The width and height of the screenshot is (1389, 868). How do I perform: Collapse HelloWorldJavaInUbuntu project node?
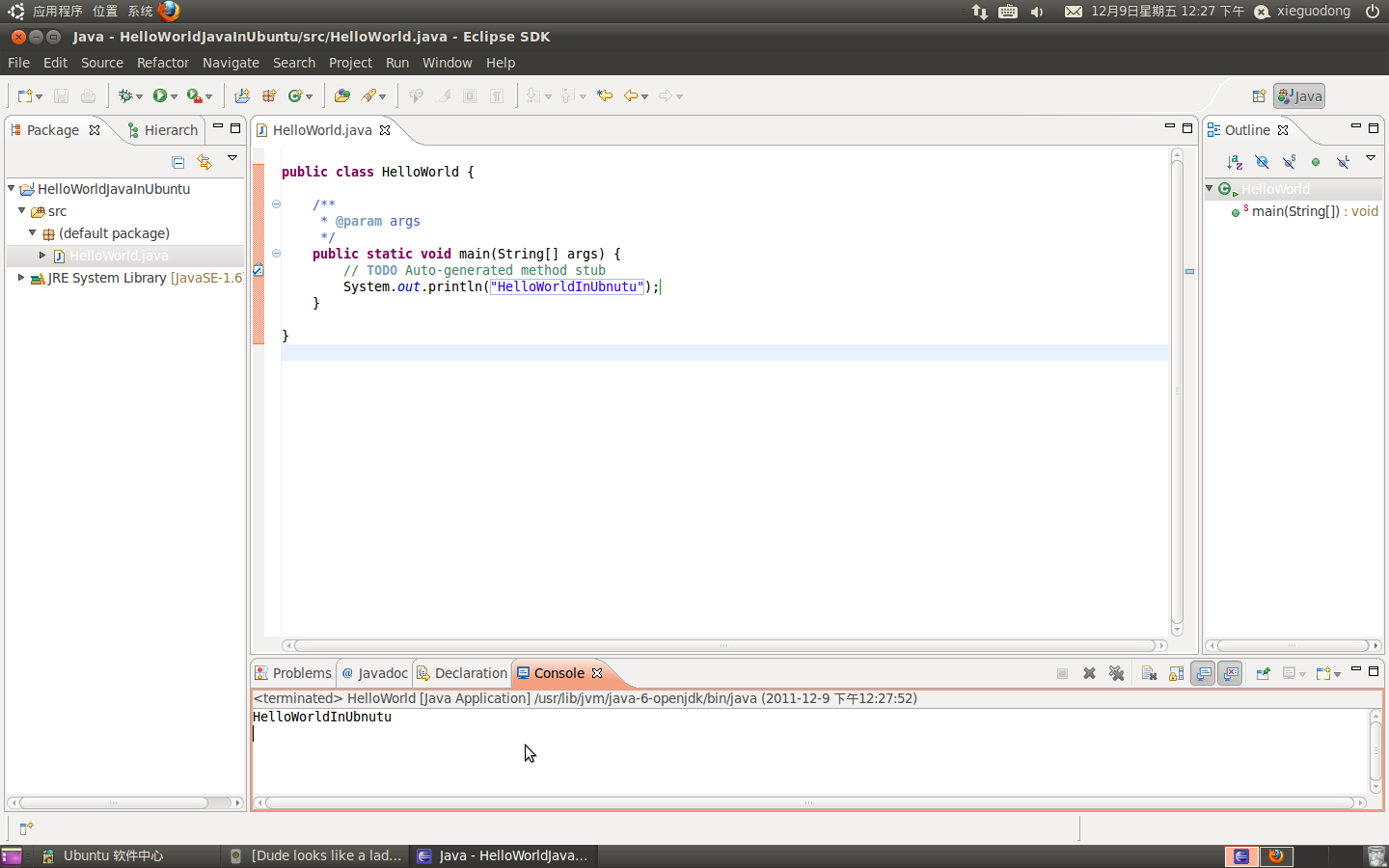tap(12, 188)
